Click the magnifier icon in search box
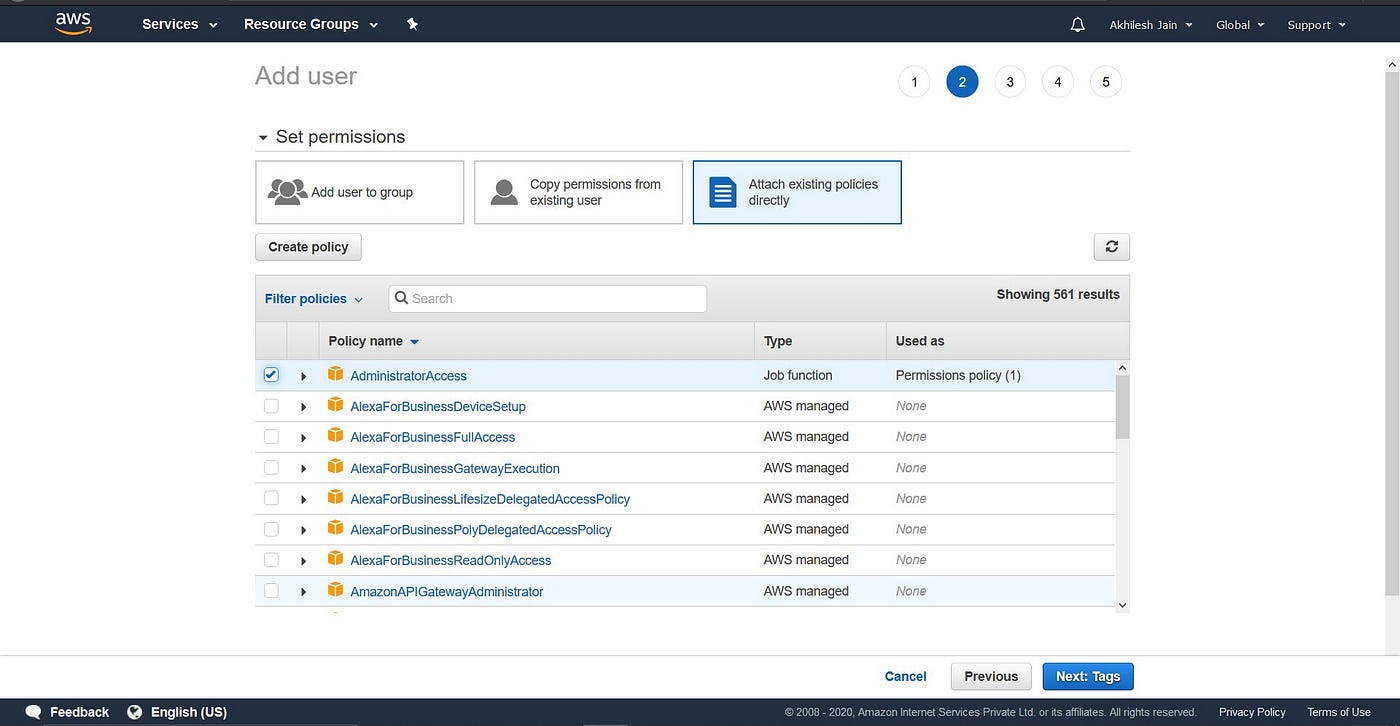The image size is (1400, 726). (x=401, y=298)
